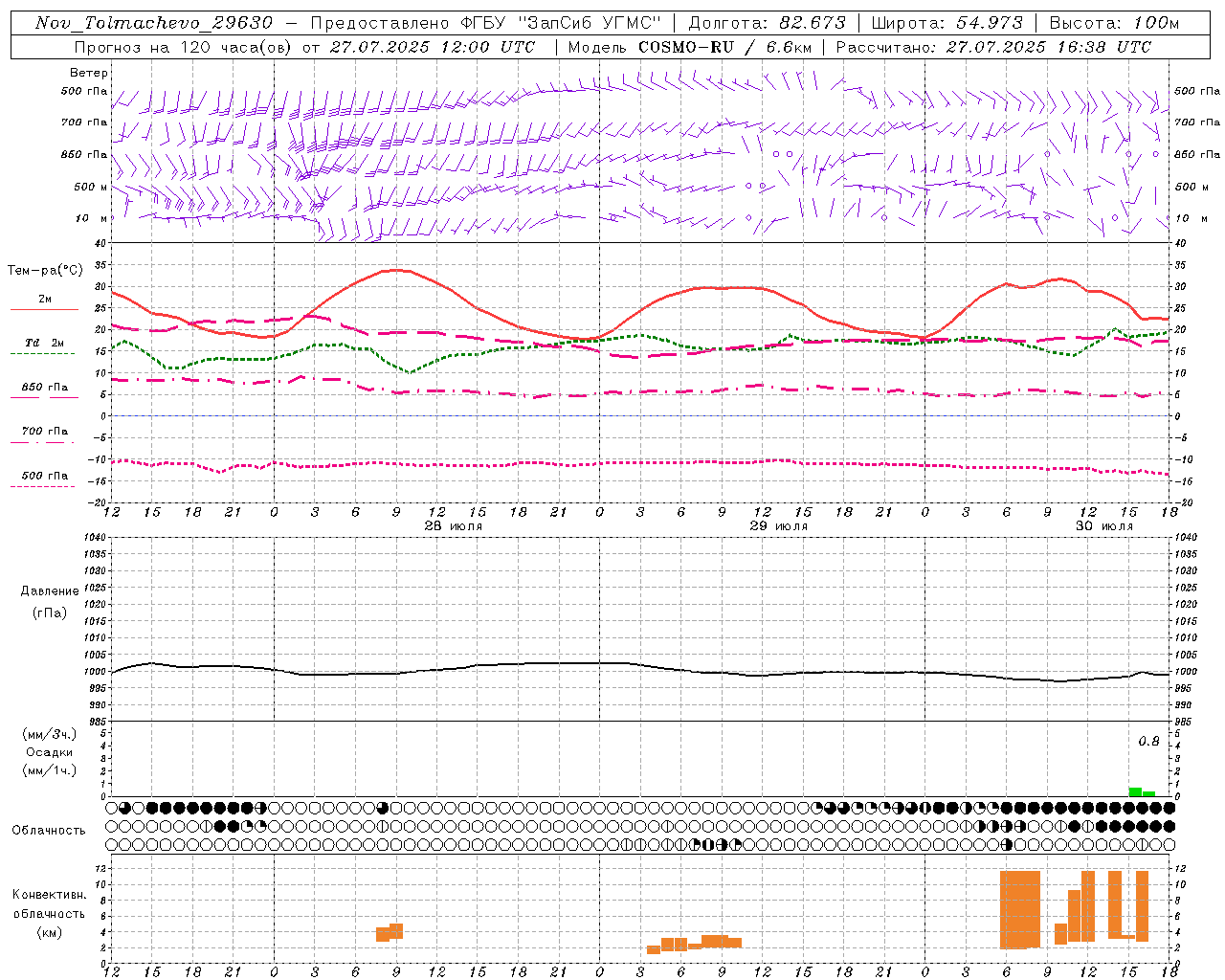Click the 2м temperature legend entry
1225x980 pixels.
coord(45,299)
